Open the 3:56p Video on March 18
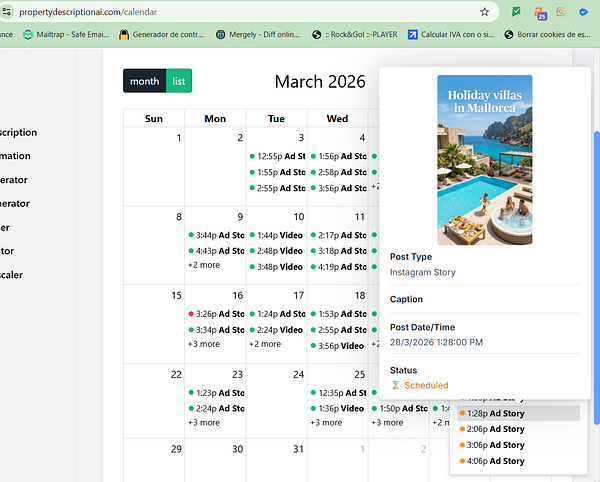 coord(338,346)
